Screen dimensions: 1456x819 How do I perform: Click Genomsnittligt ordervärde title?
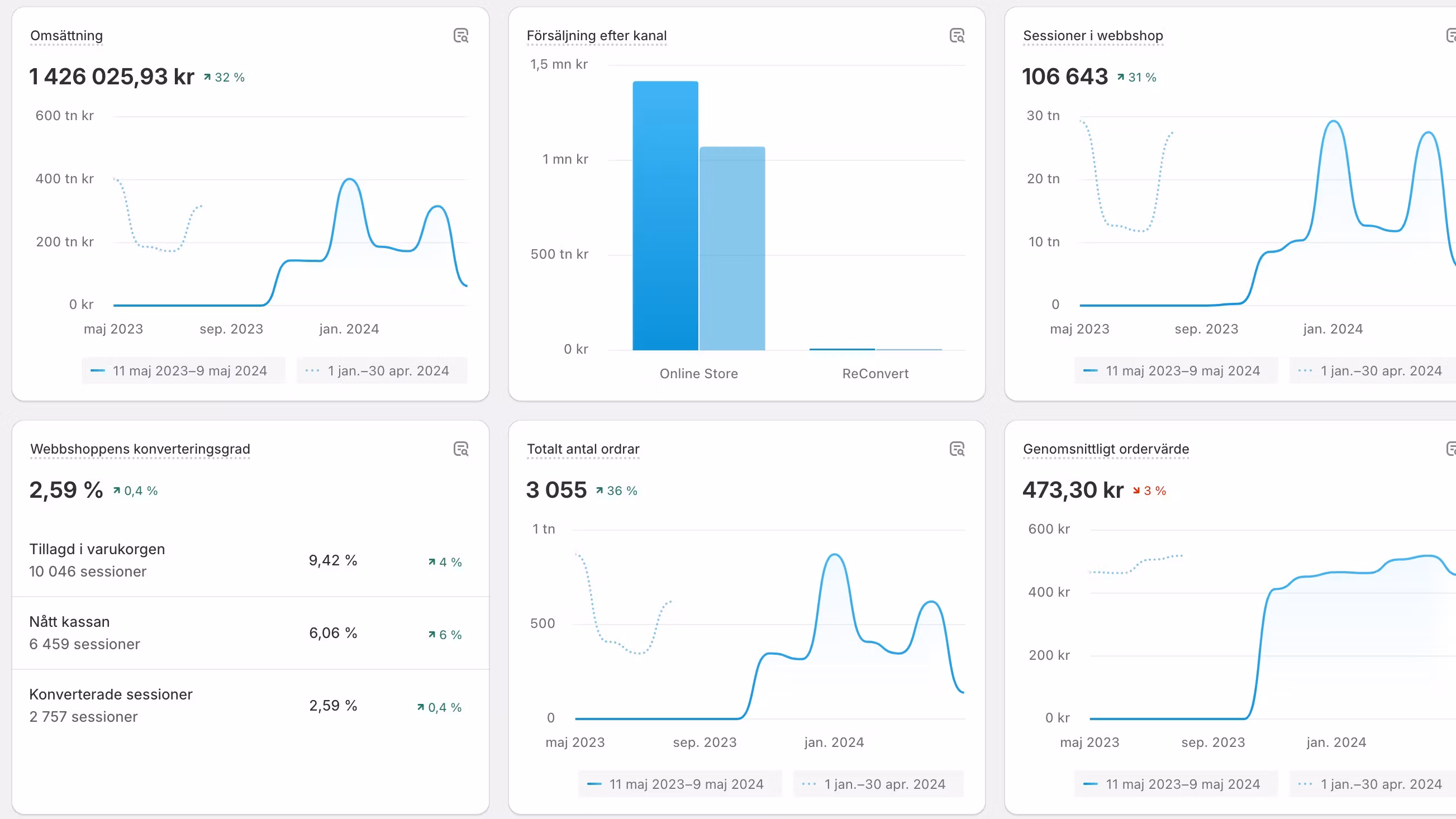tap(1106, 449)
